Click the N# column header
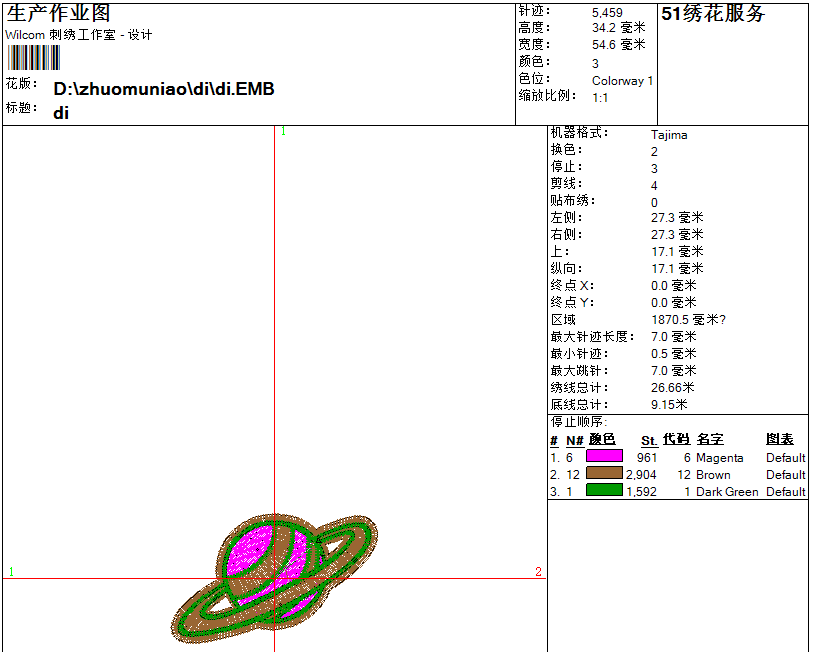 [574, 440]
